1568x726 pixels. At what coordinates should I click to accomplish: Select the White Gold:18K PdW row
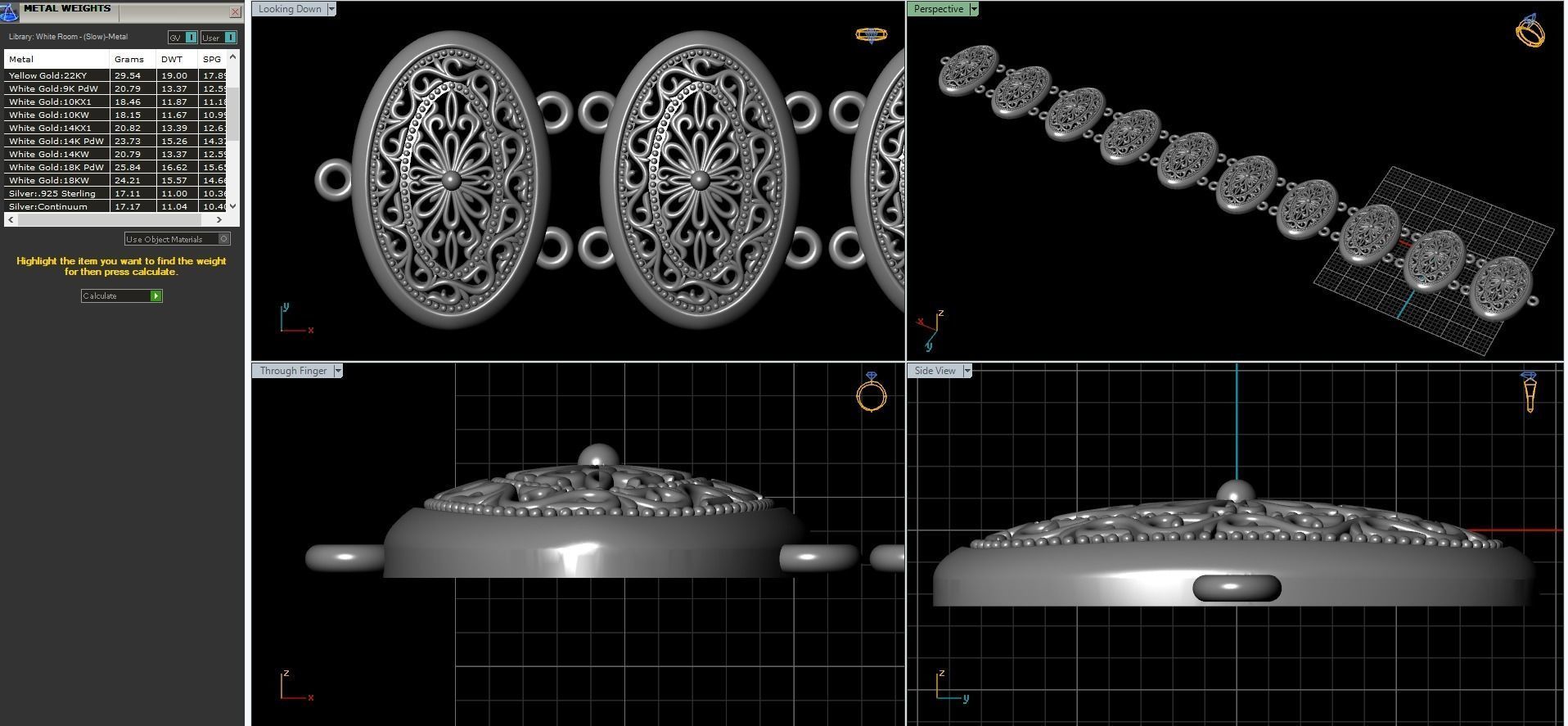[x=115, y=167]
